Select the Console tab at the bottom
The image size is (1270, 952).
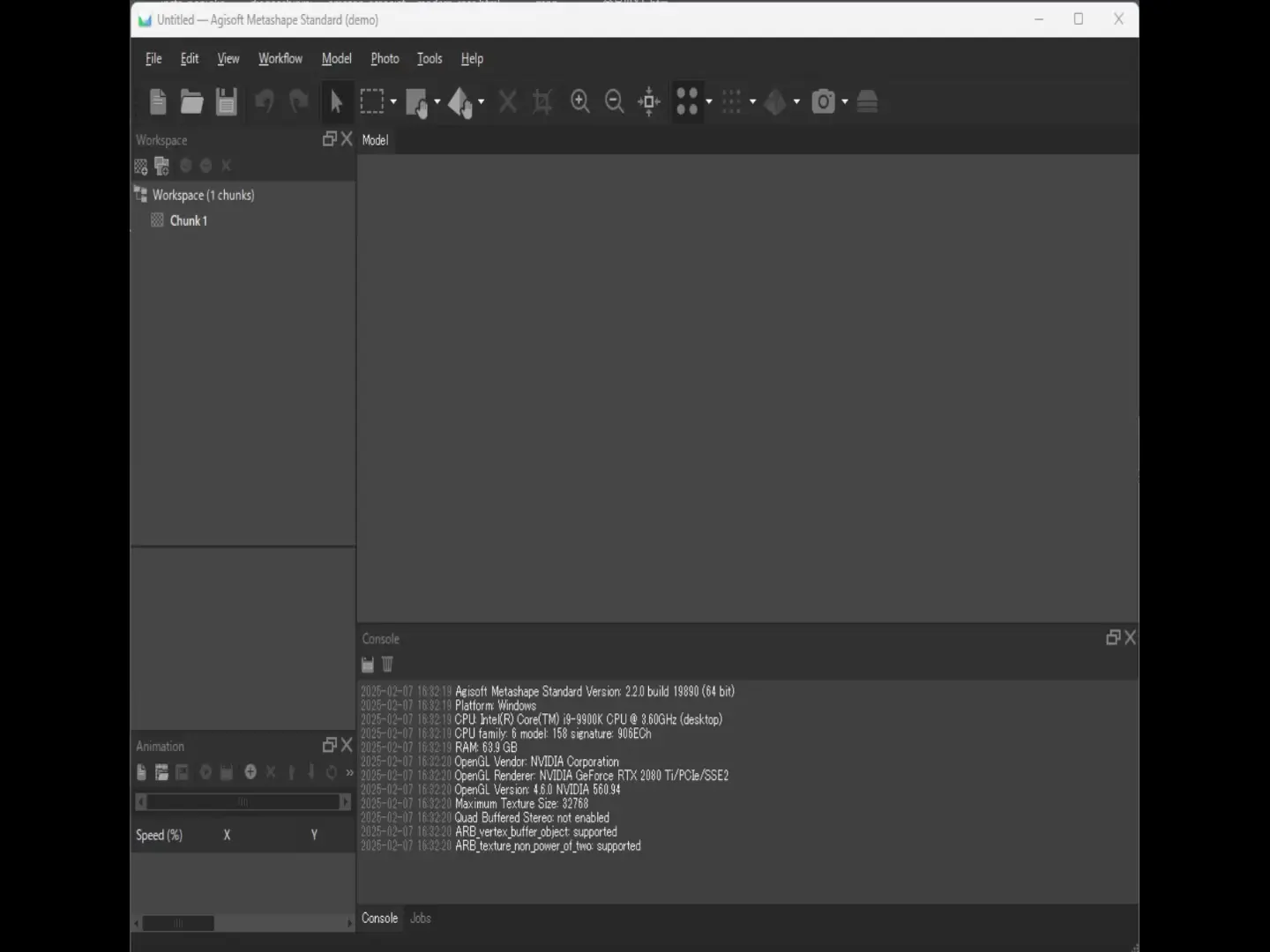click(380, 919)
